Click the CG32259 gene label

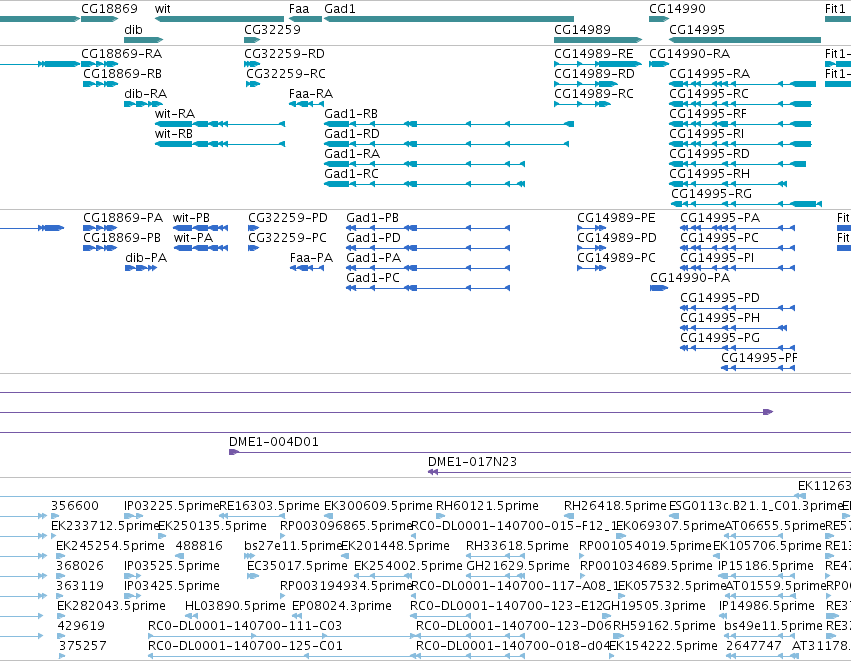pos(272,29)
